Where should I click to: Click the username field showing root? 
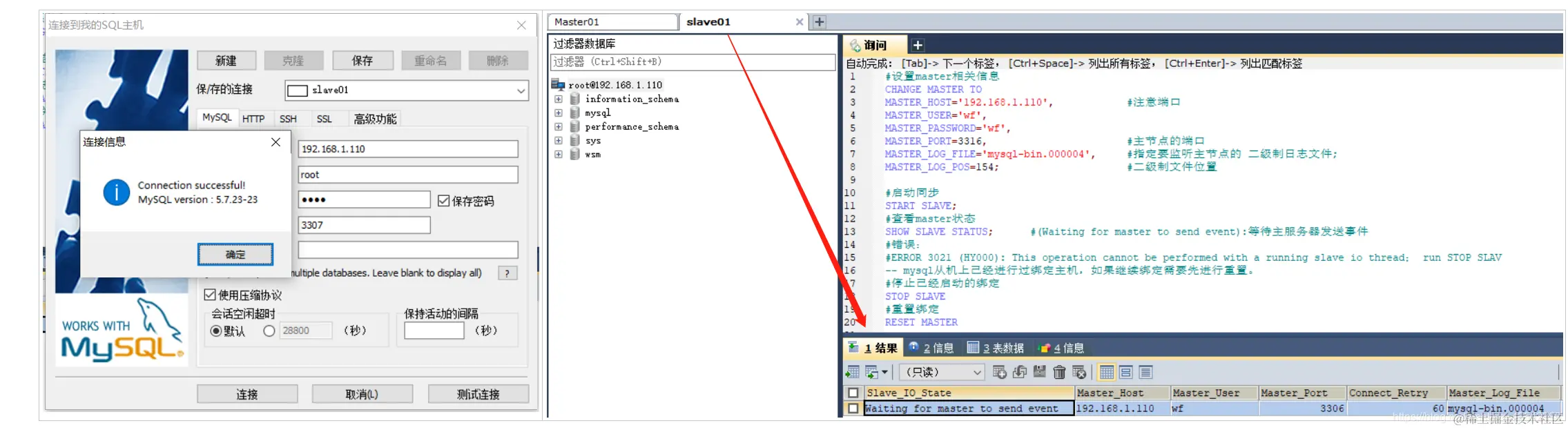pos(408,175)
